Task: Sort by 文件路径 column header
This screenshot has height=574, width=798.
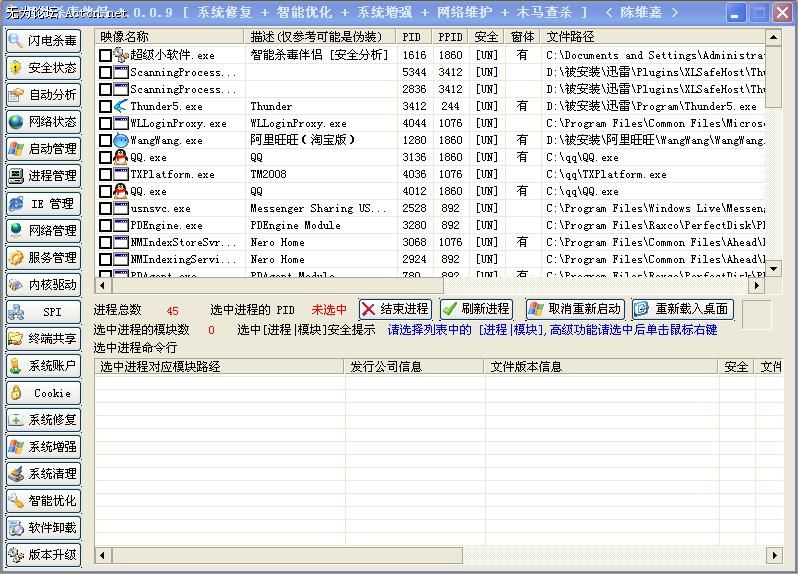Action: pyautogui.click(x=652, y=37)
